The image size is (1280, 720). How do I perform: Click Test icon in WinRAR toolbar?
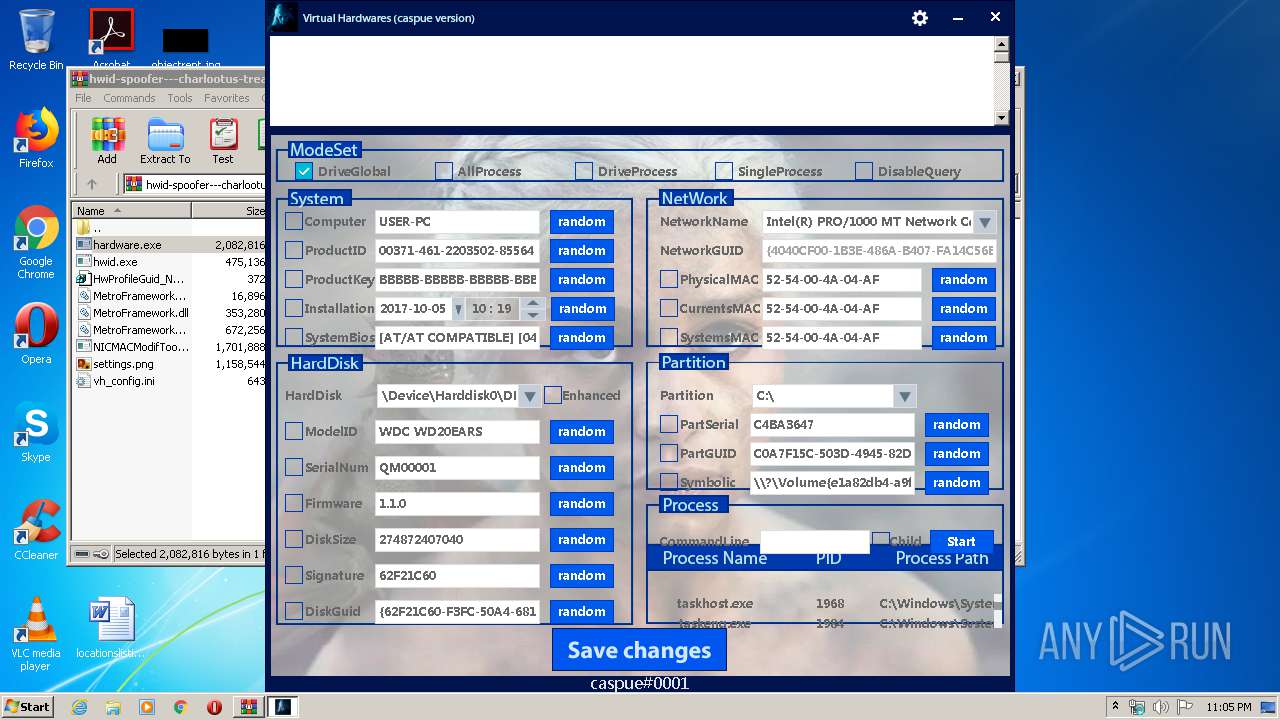223,141
